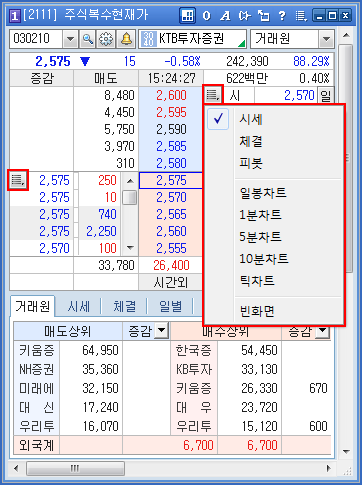Click the horizontal scrollbar thumb at the bottom
Viewport: 362px width, 485px height.
coord(75,469)
